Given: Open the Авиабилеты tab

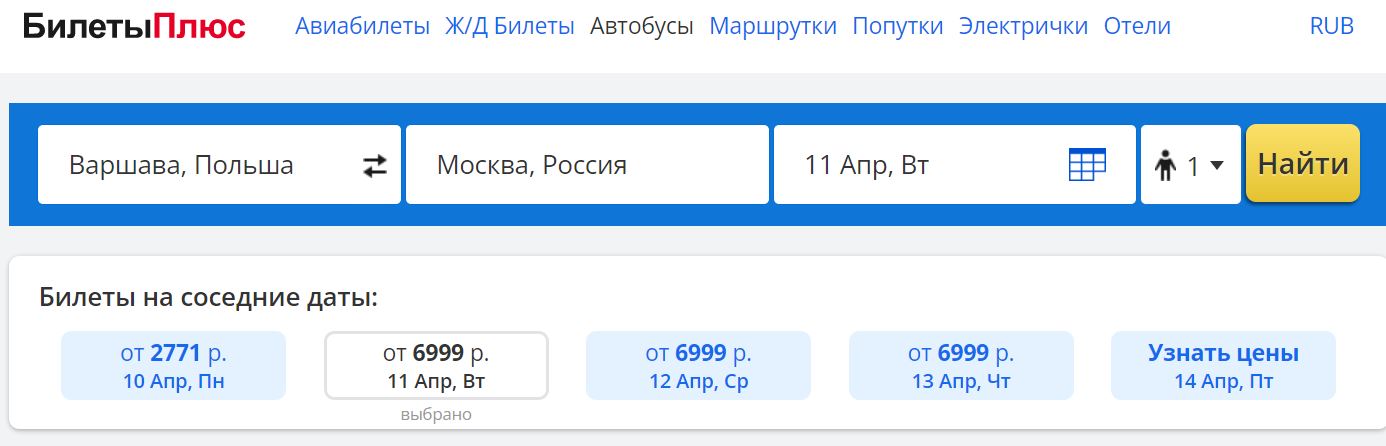Looking at the screenshot, I should click(362, 27).
